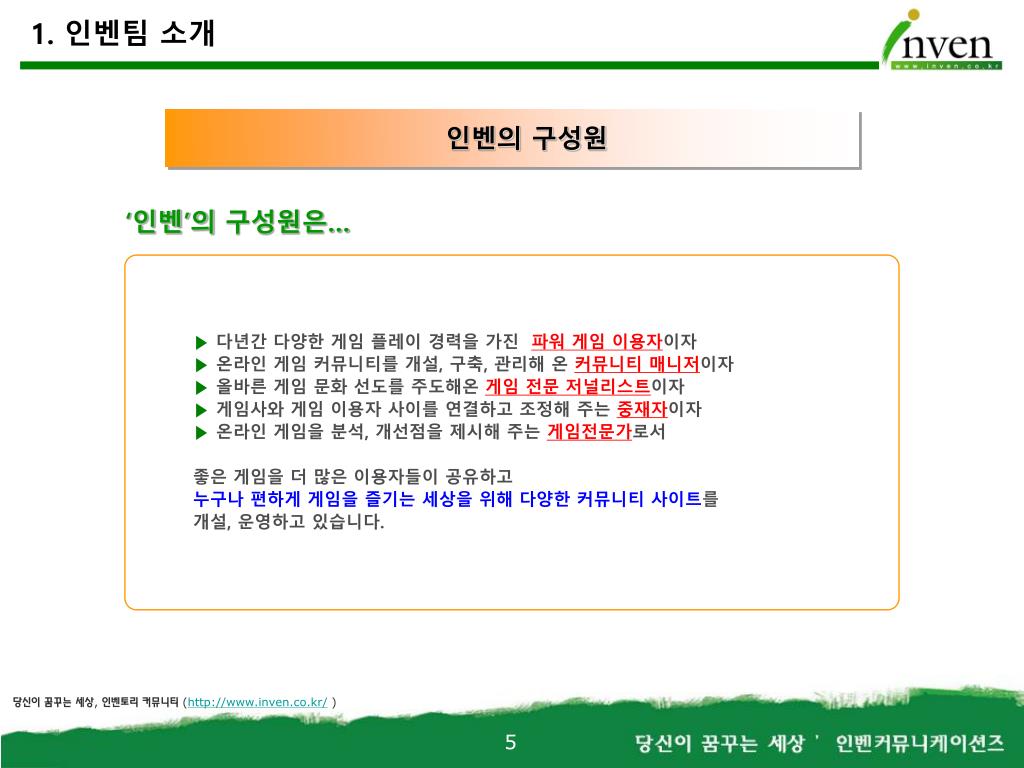This screenshot has width=1024, height=768.
Task: Click the red underlined word '게임전문가'
Action: pyautogui.click(x=589, y=432)
